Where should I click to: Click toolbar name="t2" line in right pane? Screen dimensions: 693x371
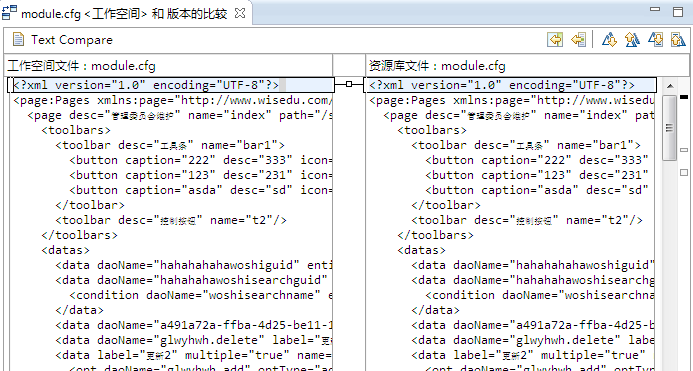click(x=527, y=220)
